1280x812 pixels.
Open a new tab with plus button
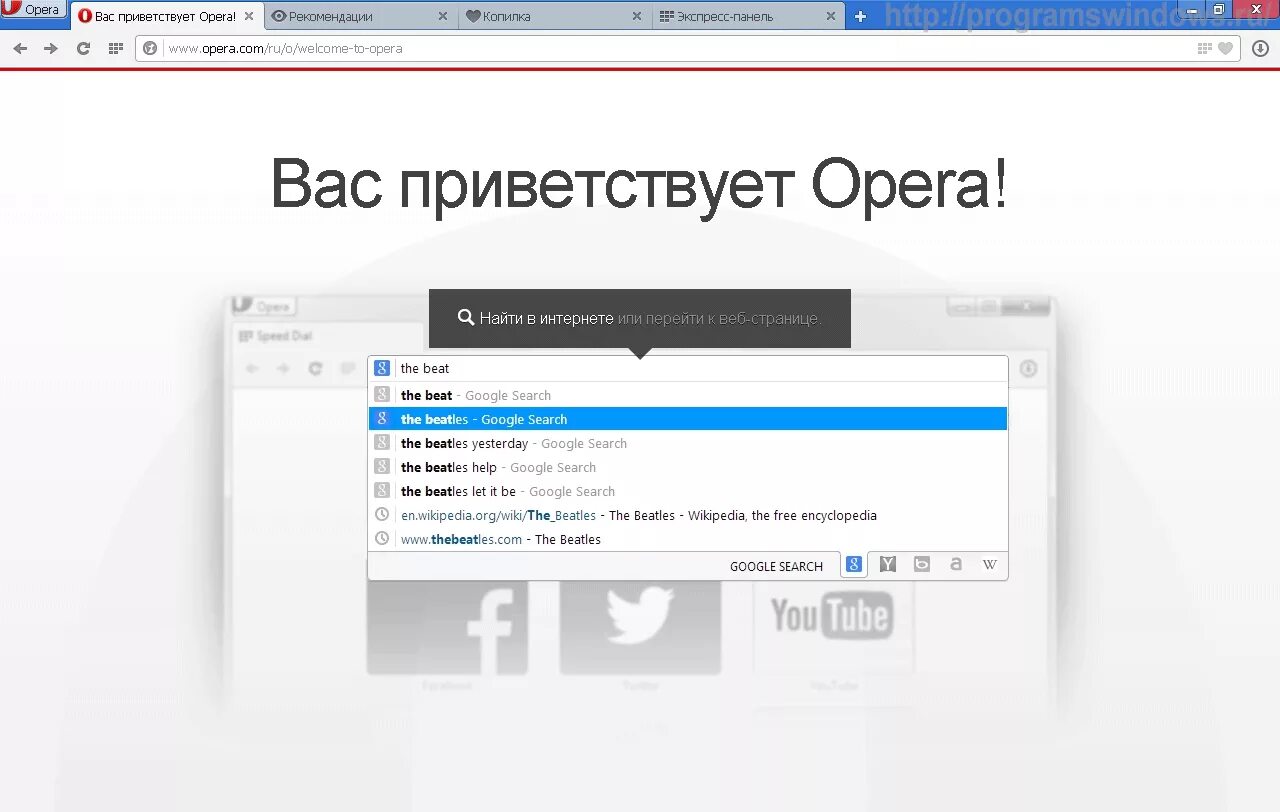860,16
